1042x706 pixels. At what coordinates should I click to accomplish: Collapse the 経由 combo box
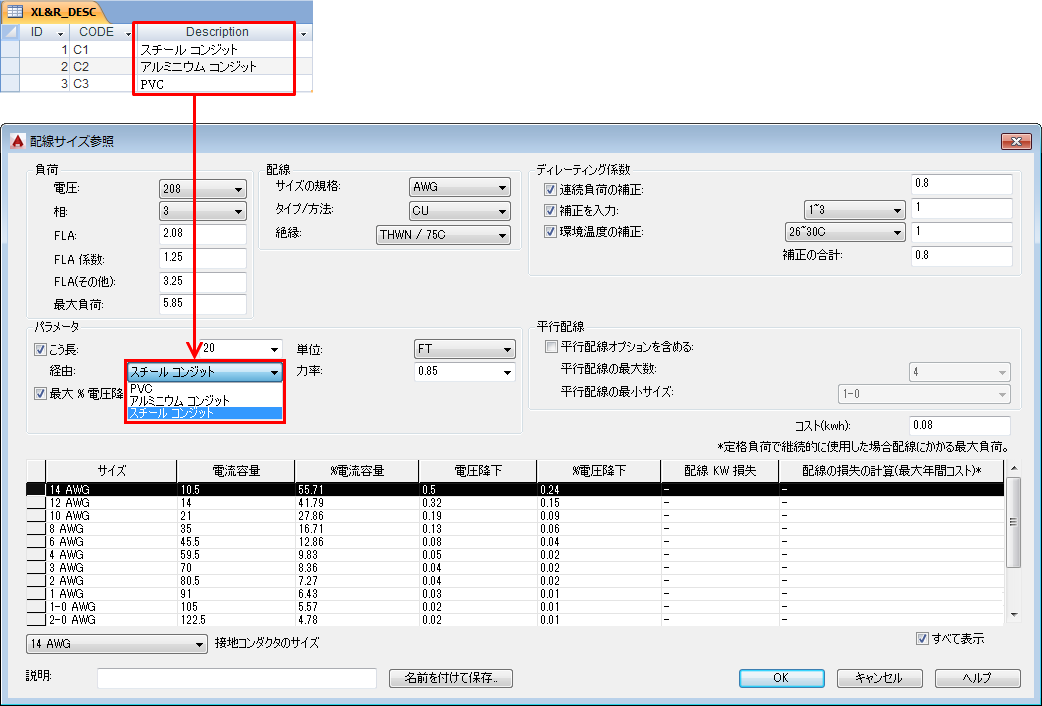[x=274, y=372]
